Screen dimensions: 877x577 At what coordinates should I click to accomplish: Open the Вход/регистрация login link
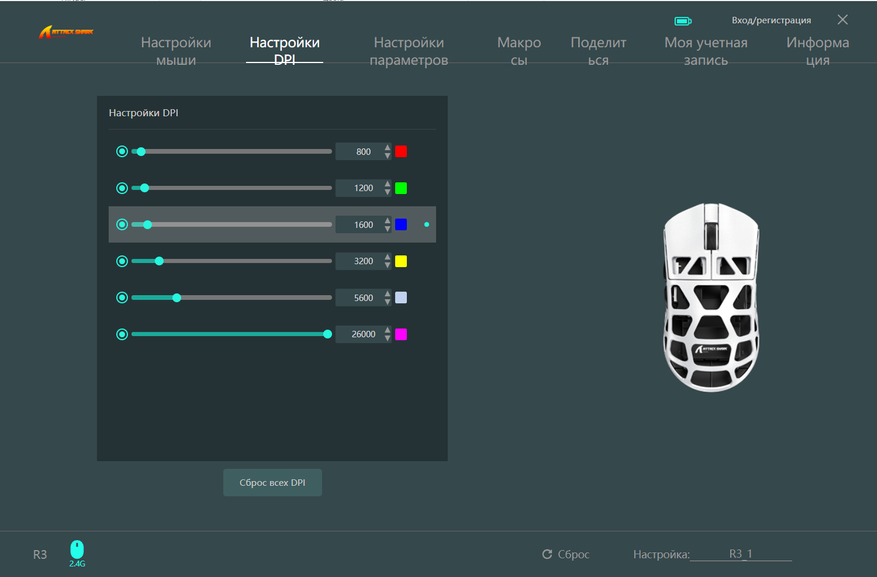tap(771, 20)
